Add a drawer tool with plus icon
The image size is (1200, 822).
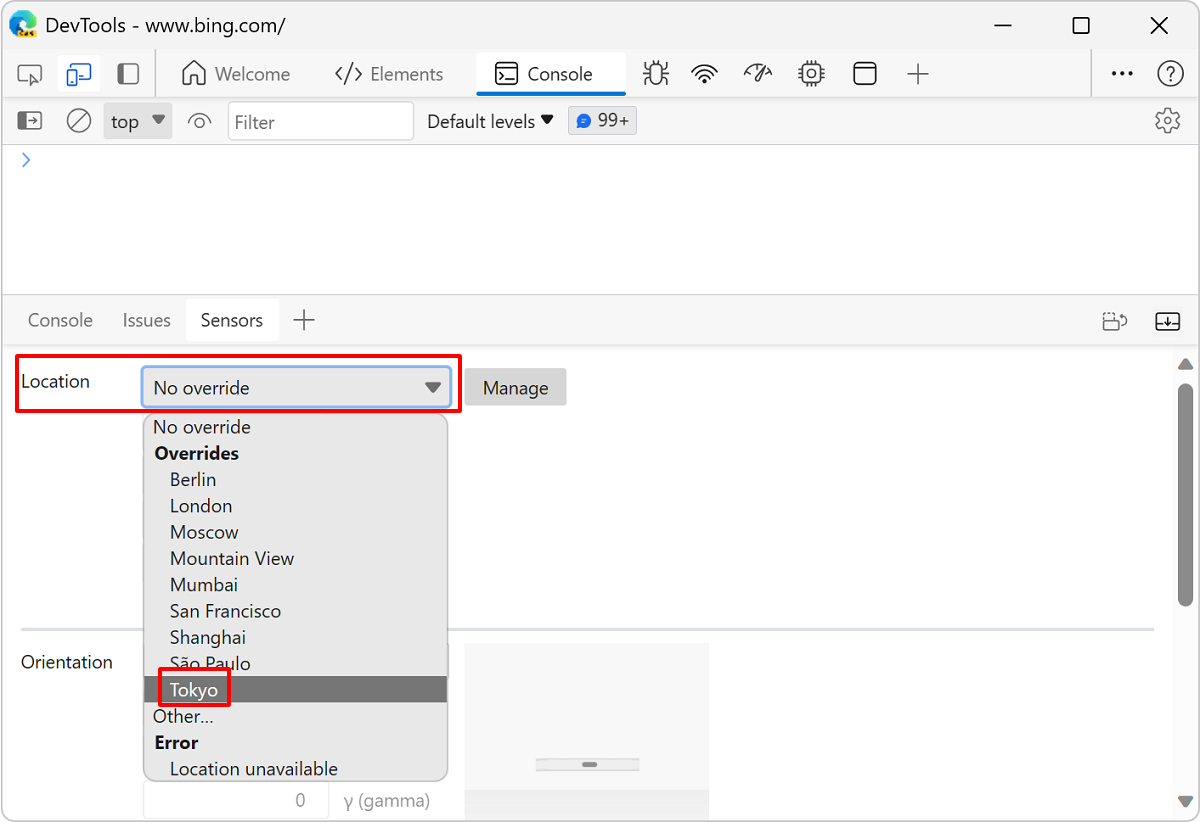pyautogui.click(x=304, y=320)
